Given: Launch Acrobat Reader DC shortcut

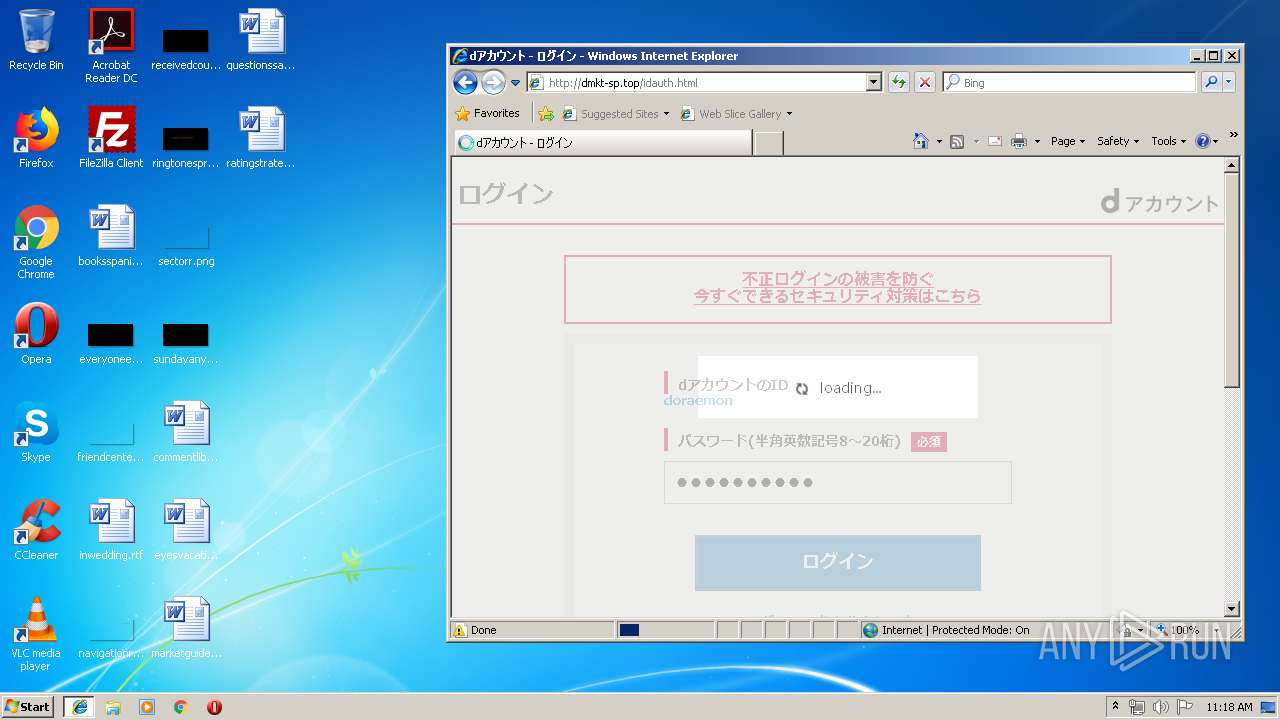Looking at the screenshot, I should (x=111, y=46).
